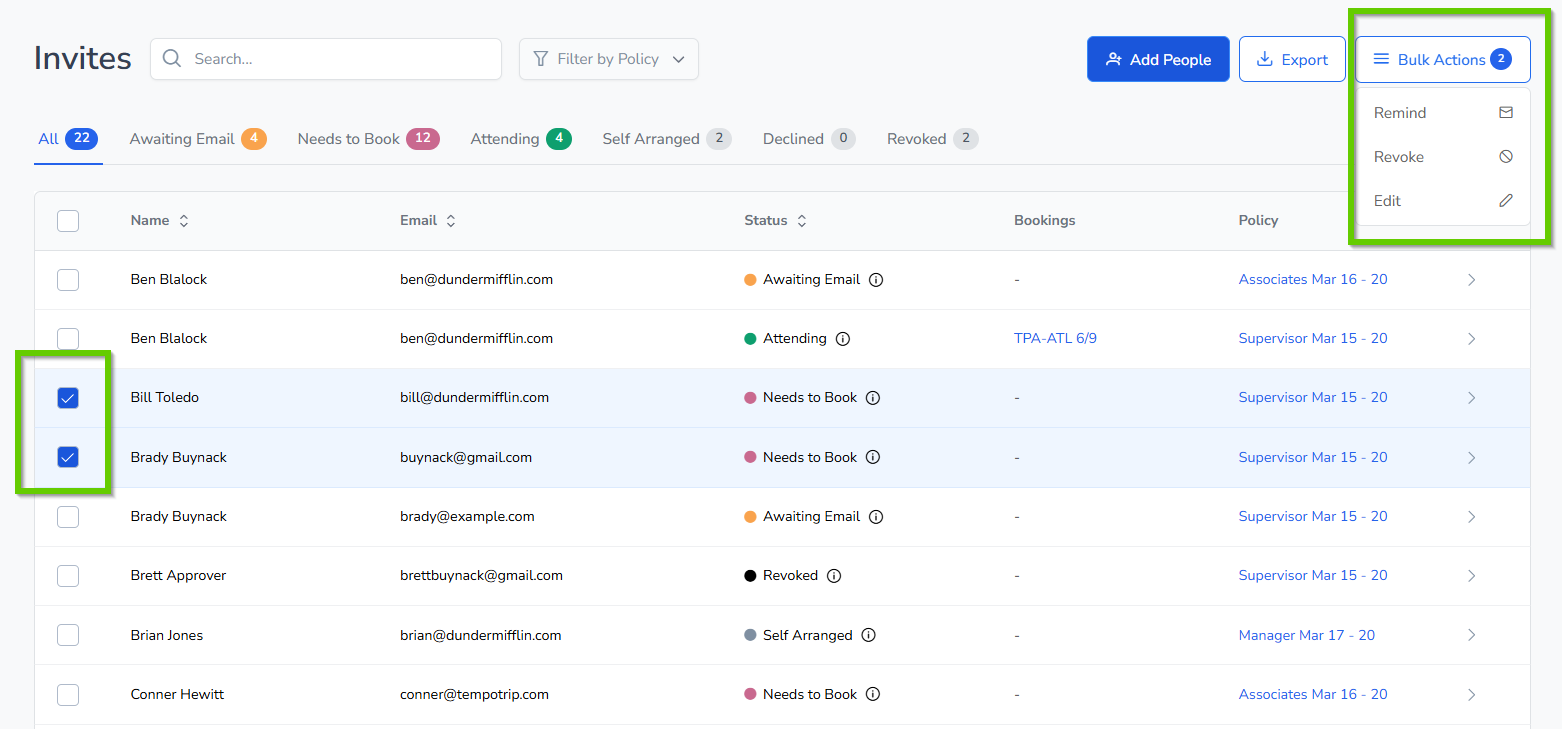Click info icon next to Self Arranged status
1562x729 pixels.
868,635
